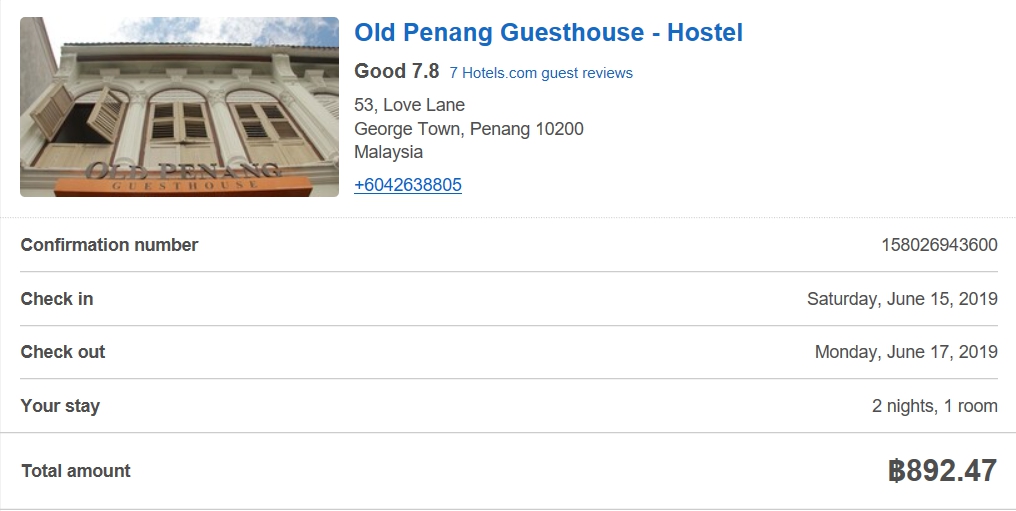This screenshot has width=1016, height=511.
Task: Click the Check out label
Action: click(x=63, y=352)
